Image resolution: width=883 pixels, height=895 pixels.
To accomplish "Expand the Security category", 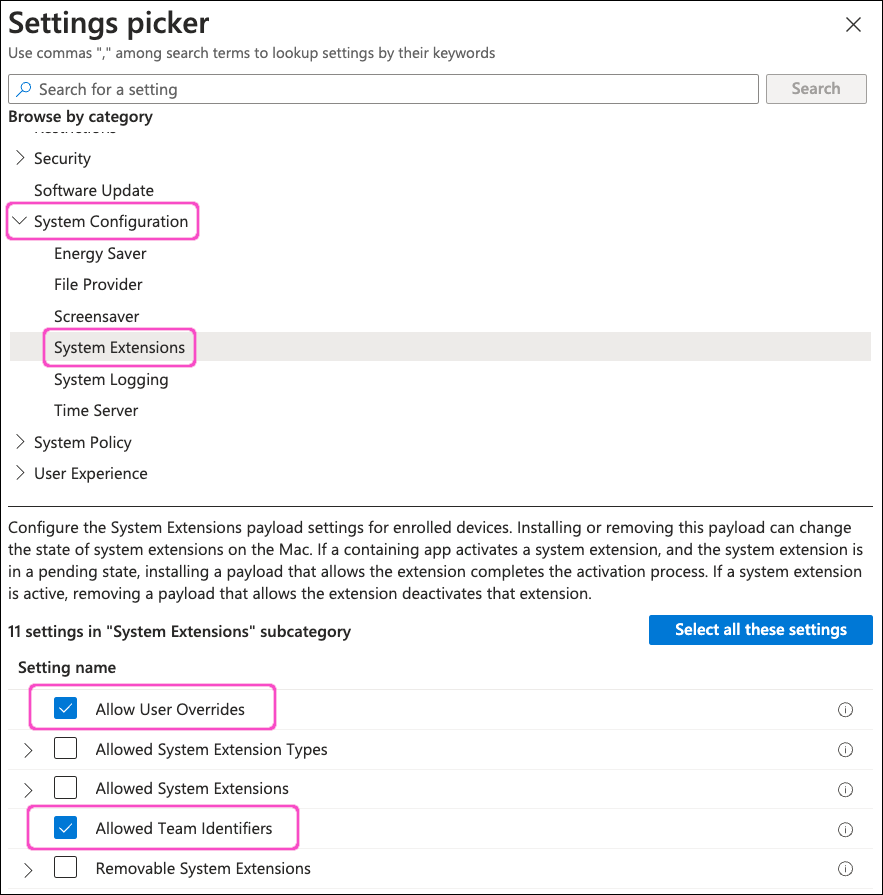I will (x=21, y=158).
